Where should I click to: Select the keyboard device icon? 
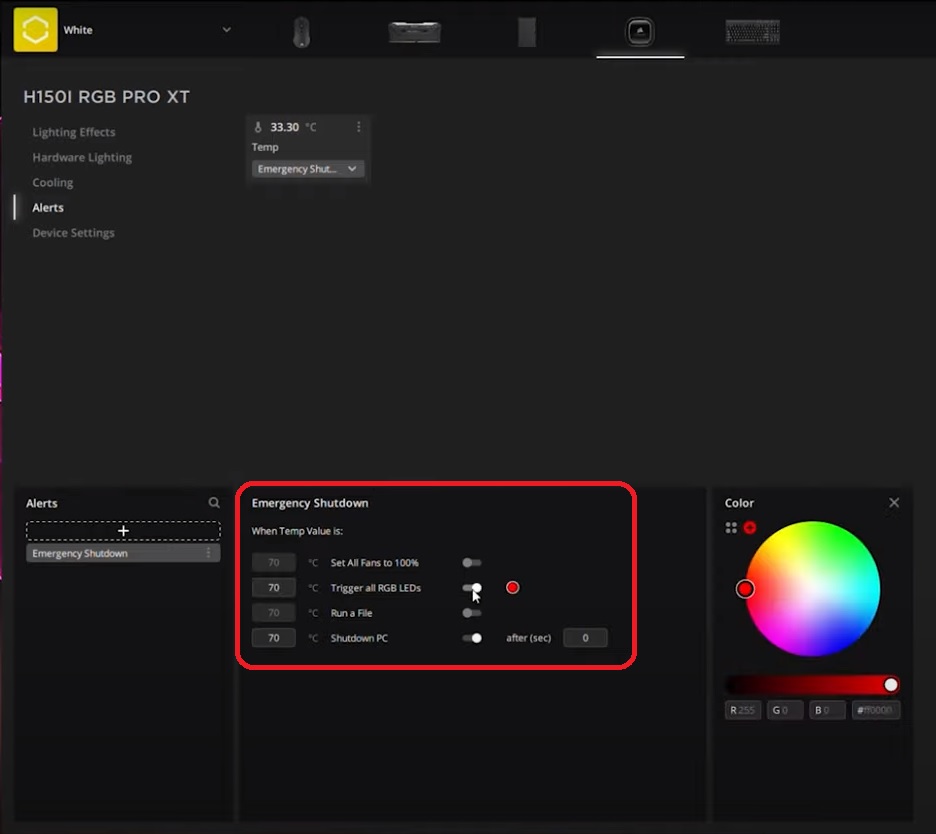752,32
